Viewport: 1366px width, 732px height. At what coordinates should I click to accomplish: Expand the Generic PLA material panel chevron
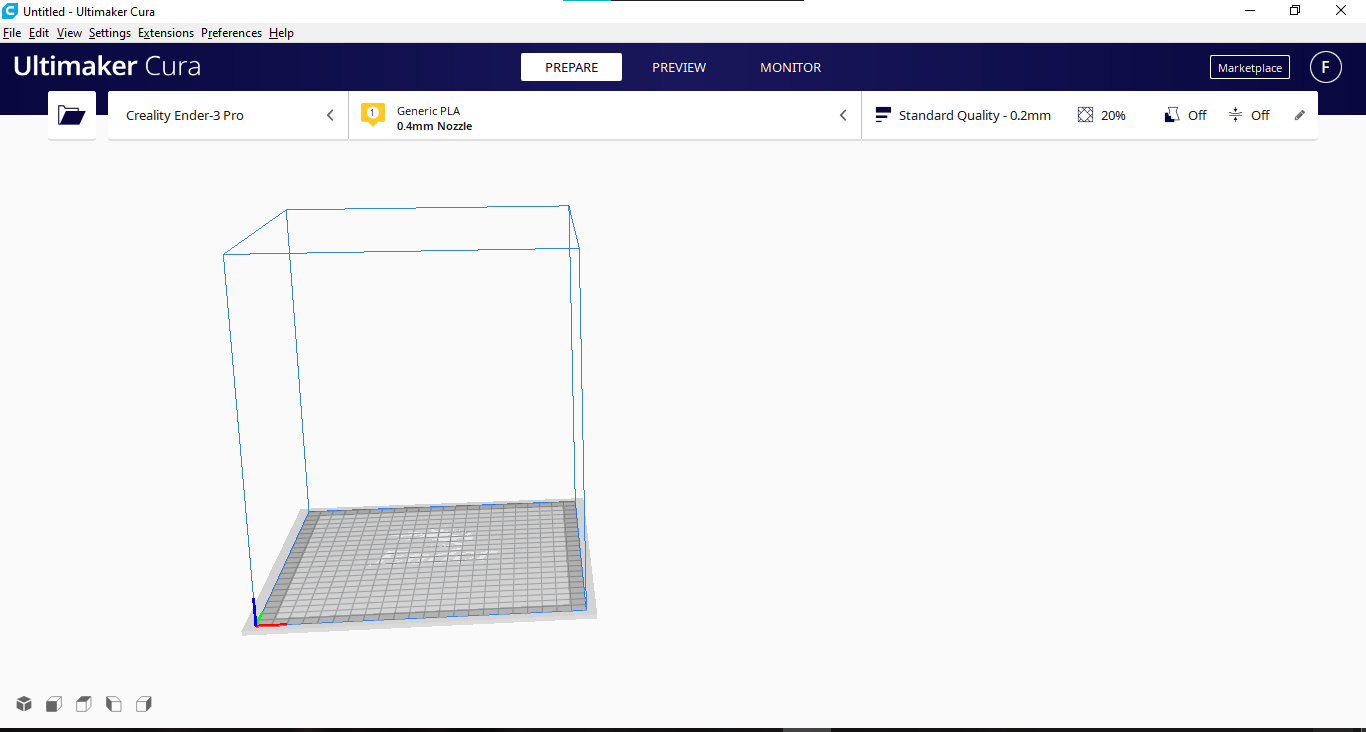click(843, 115)
